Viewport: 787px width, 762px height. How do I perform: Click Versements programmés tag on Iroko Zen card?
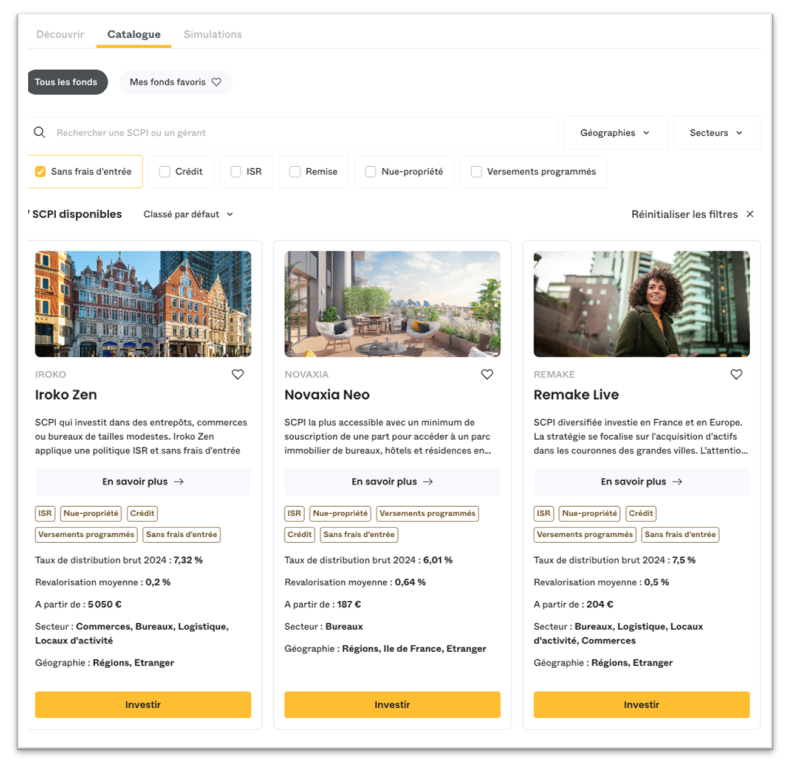pyautogui.click(x=86, y=535)
